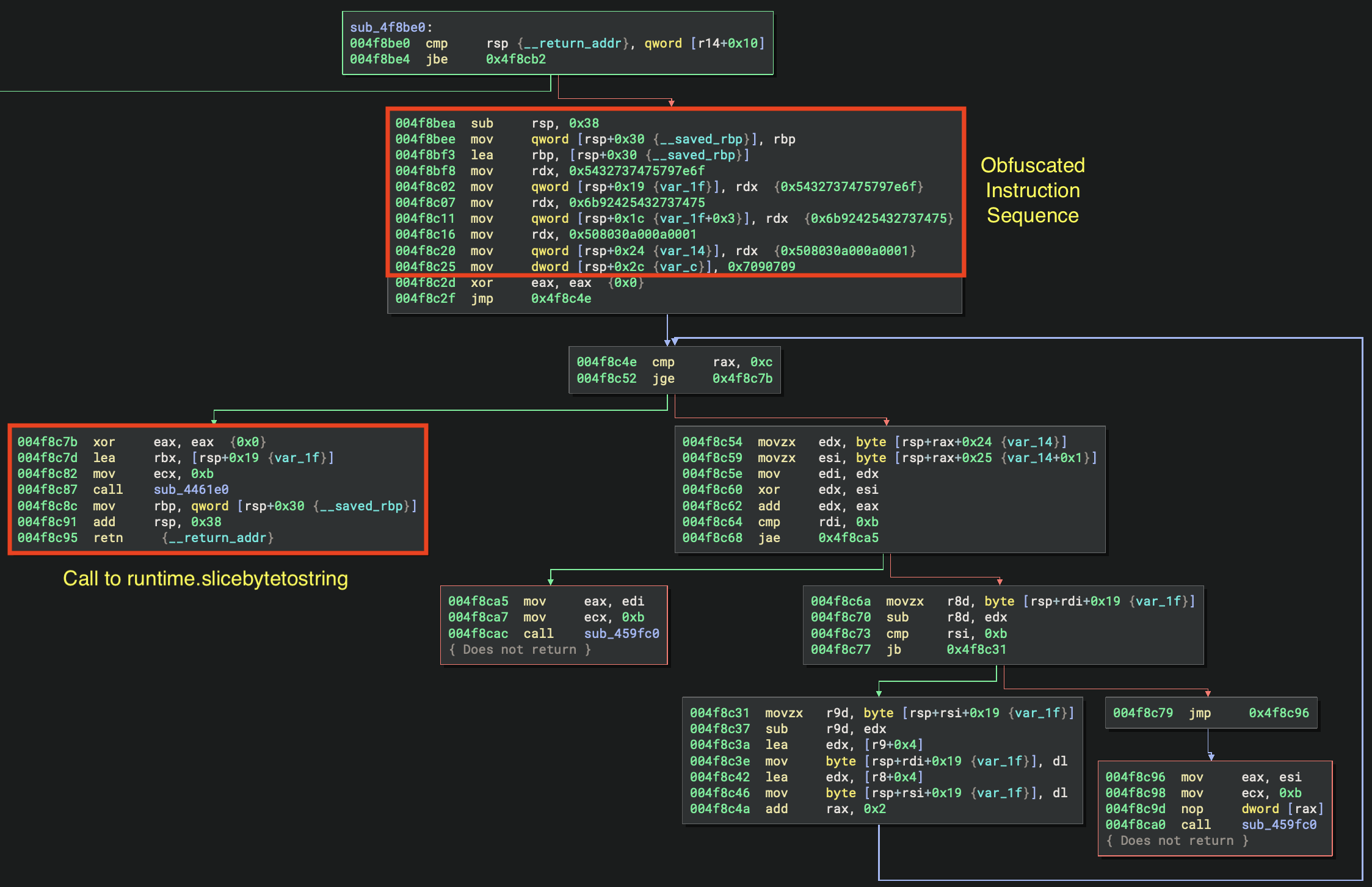The width and height of the screenshot is (1372, 887).
Task: Click mov ecx, 0xb at 004f8c98
Action: tap(1203, 793)
